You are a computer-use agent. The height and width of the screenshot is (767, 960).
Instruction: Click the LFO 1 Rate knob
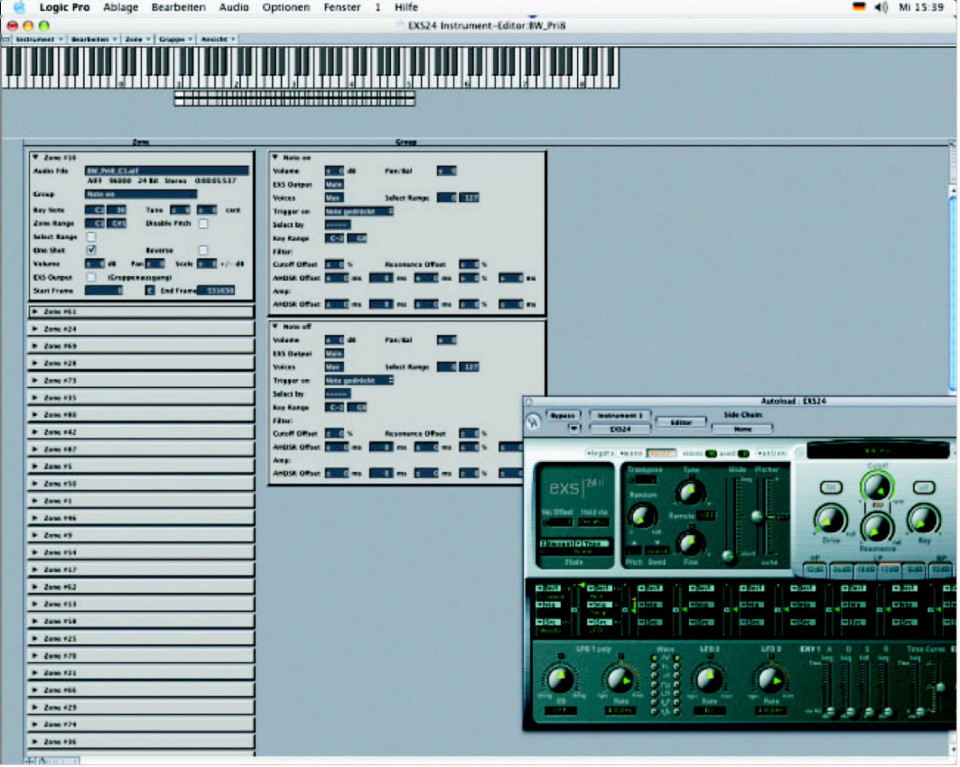tap(620, 680)
